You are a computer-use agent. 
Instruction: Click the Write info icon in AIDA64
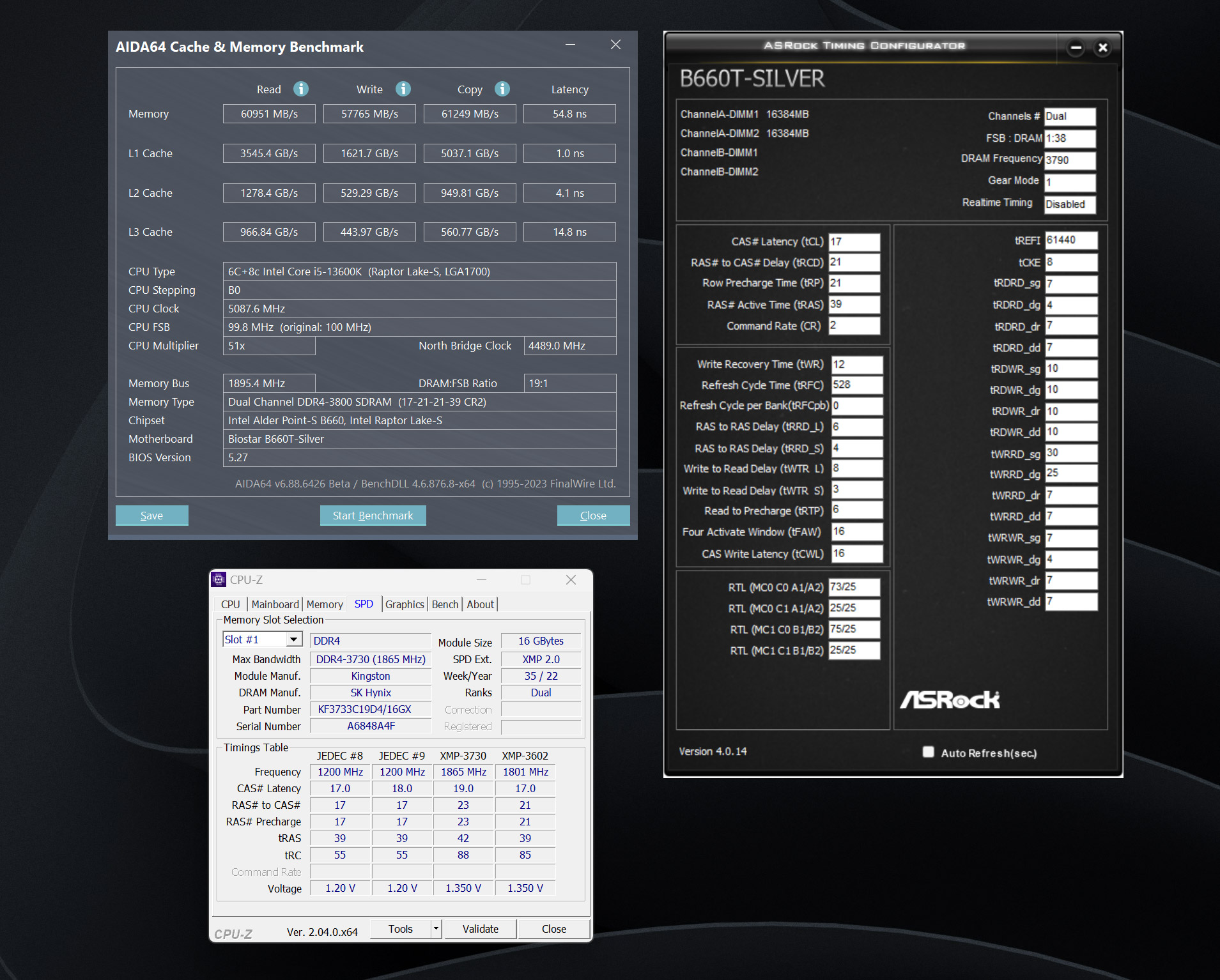click(403, 89)
